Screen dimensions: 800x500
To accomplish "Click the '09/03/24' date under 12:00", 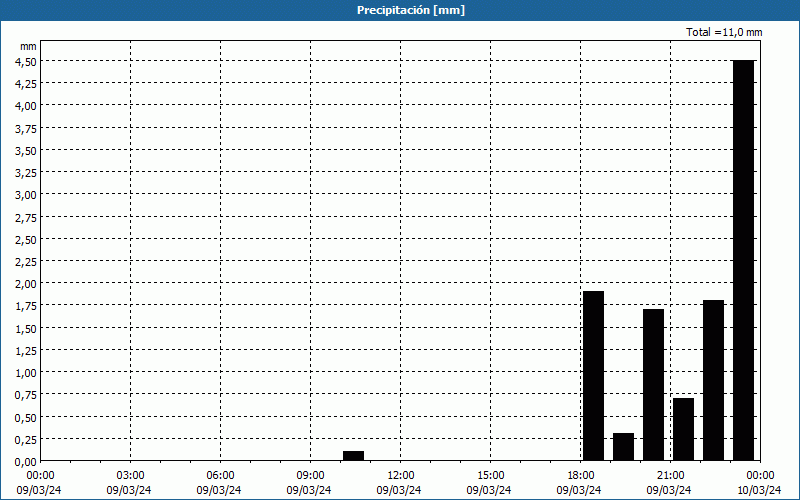I will tap(399, 490).
